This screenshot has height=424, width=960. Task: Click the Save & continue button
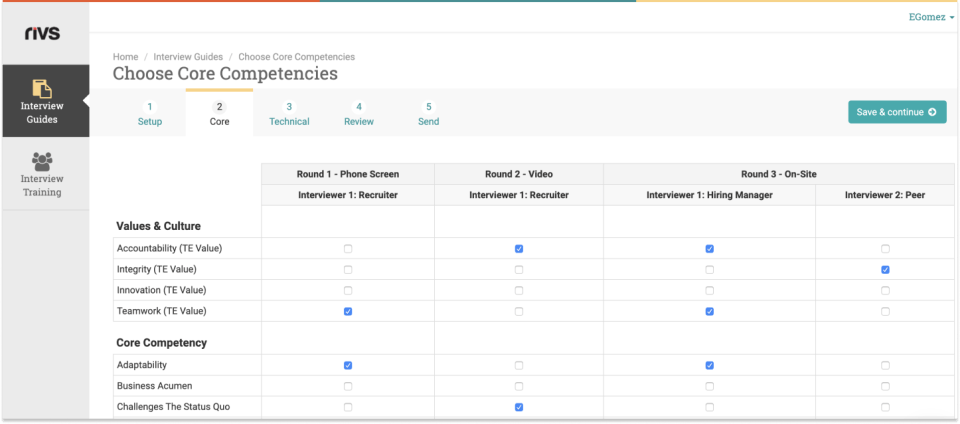click(897, 112)
